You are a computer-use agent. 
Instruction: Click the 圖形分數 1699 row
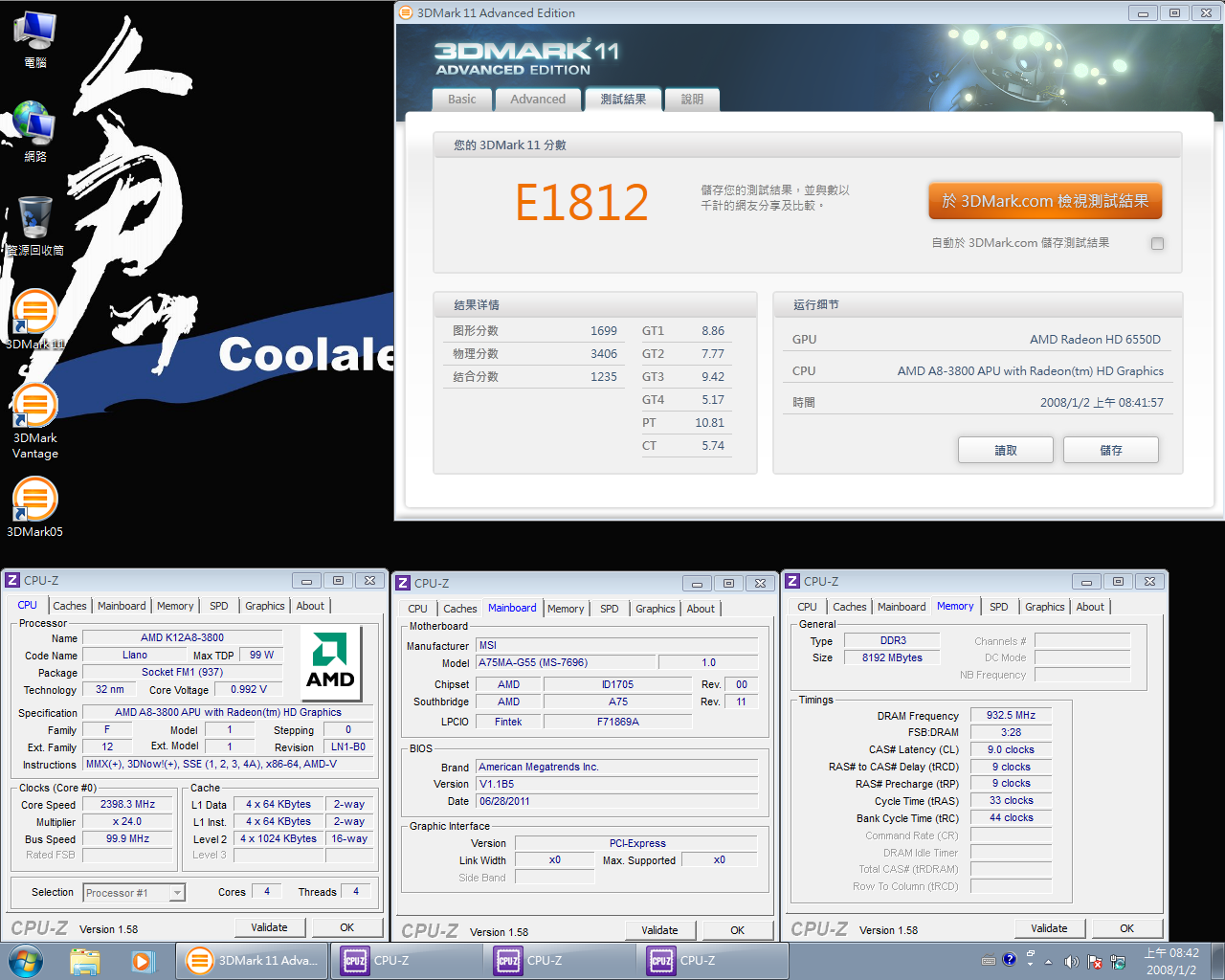click(x=535, y=331)
